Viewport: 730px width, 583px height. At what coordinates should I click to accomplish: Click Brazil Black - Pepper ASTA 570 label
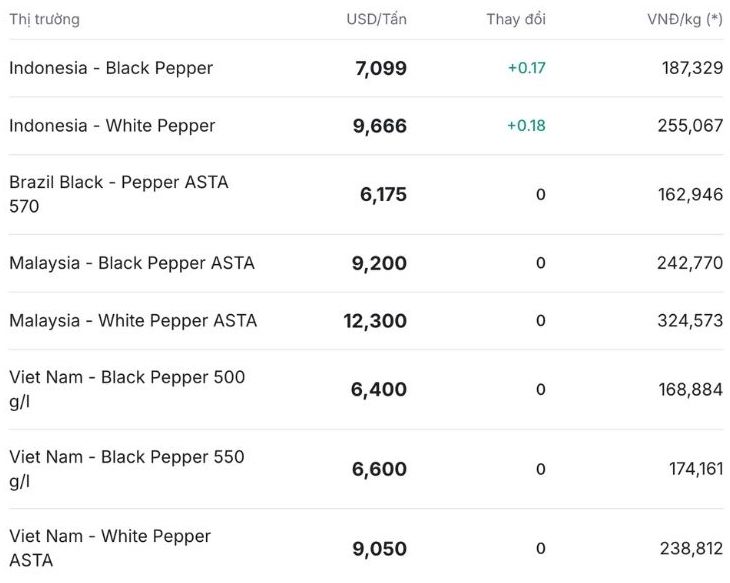pyautogui.click(x=118, y=194)
